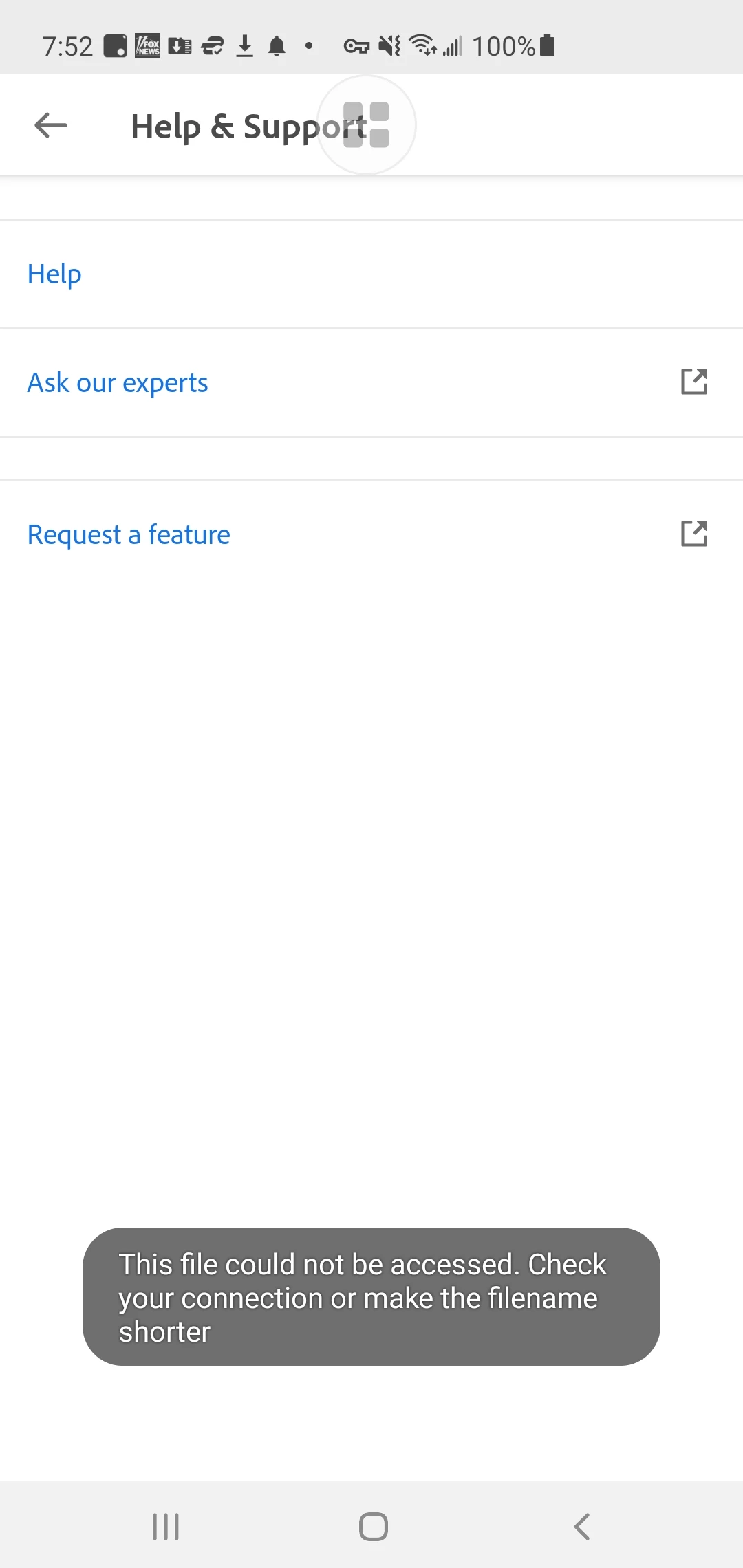Click external-link icon next to Ask our experts

point(694,382)
